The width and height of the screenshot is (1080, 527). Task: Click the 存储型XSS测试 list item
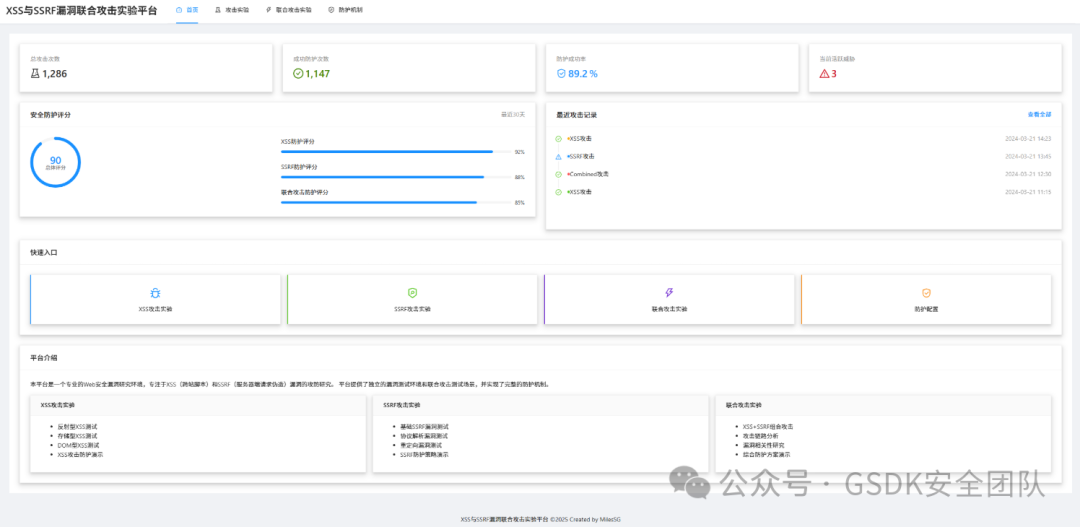tap(77, 436)
